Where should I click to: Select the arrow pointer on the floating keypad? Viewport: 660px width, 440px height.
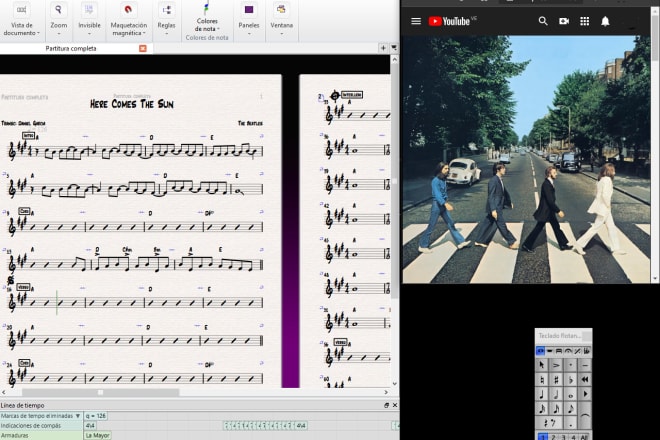tap(542, 365)
